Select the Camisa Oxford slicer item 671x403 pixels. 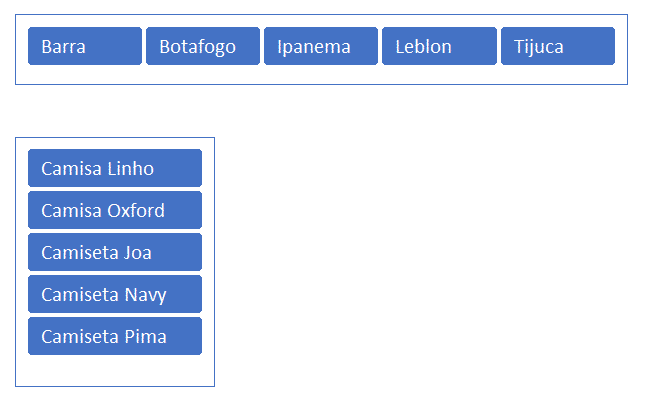click(x=115, y=210)
